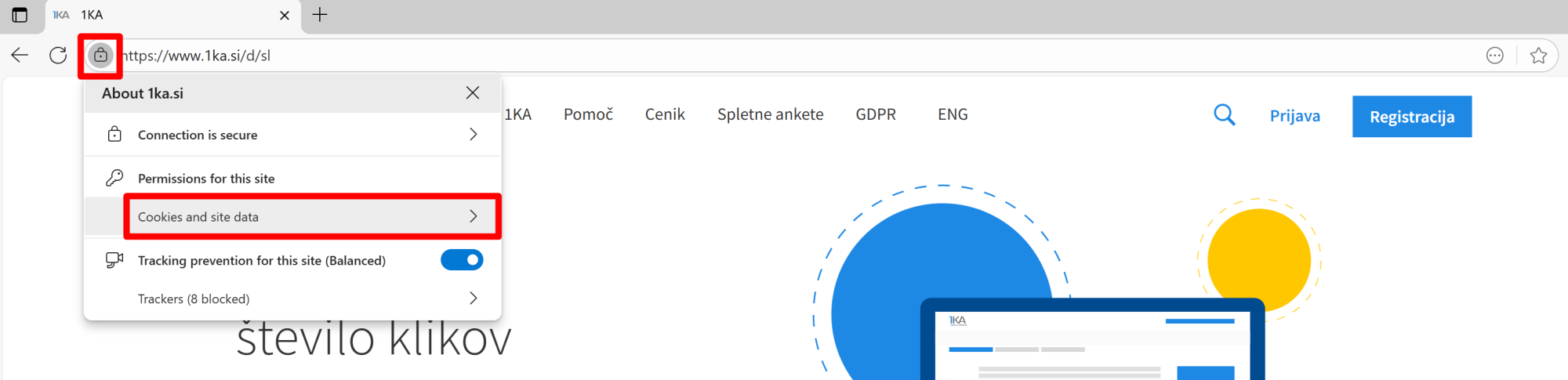The height and width of the screenshot is (380, 1568).
Task: Disable Tracking prevention toggle for this site
Action: (x=462, y=260)
